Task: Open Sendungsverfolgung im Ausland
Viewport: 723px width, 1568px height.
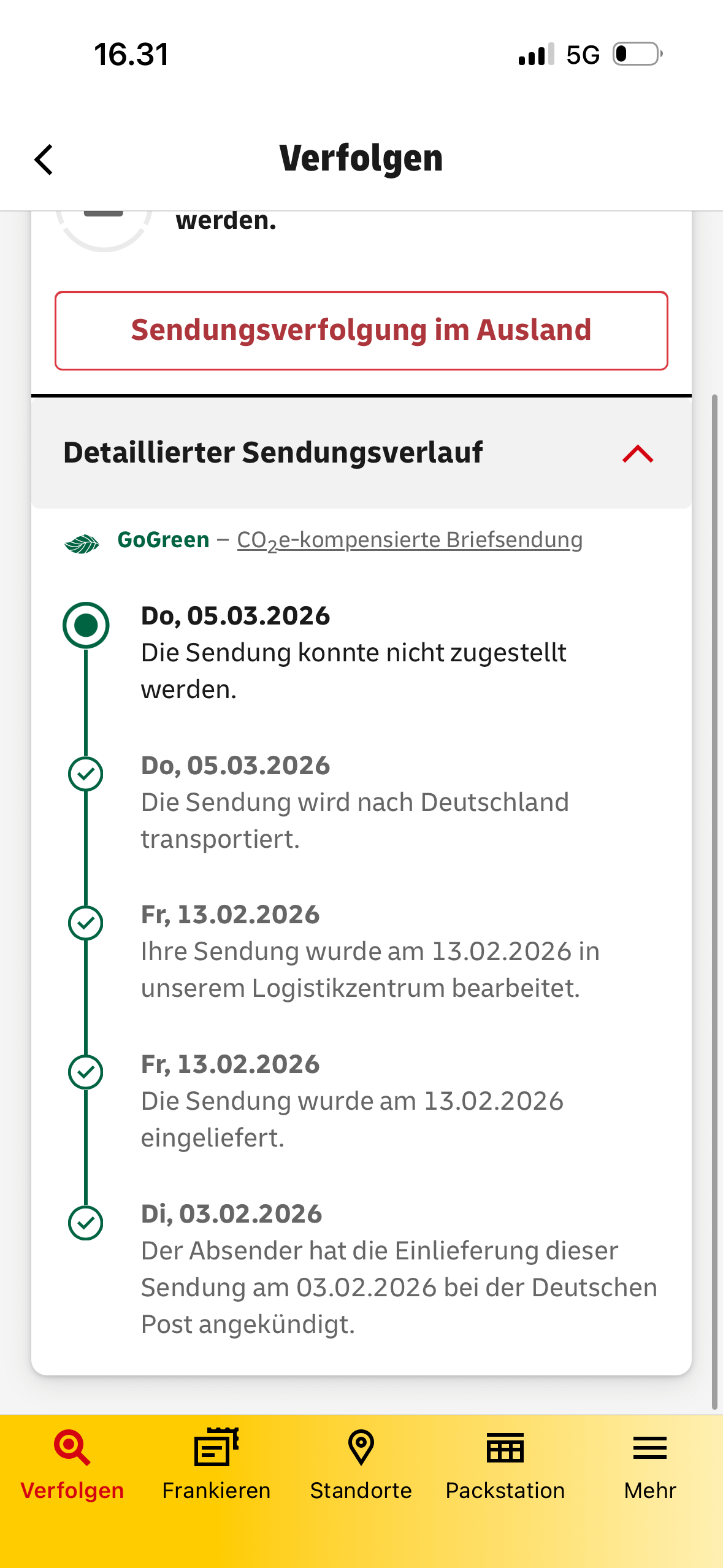Action: pos(361,331)
